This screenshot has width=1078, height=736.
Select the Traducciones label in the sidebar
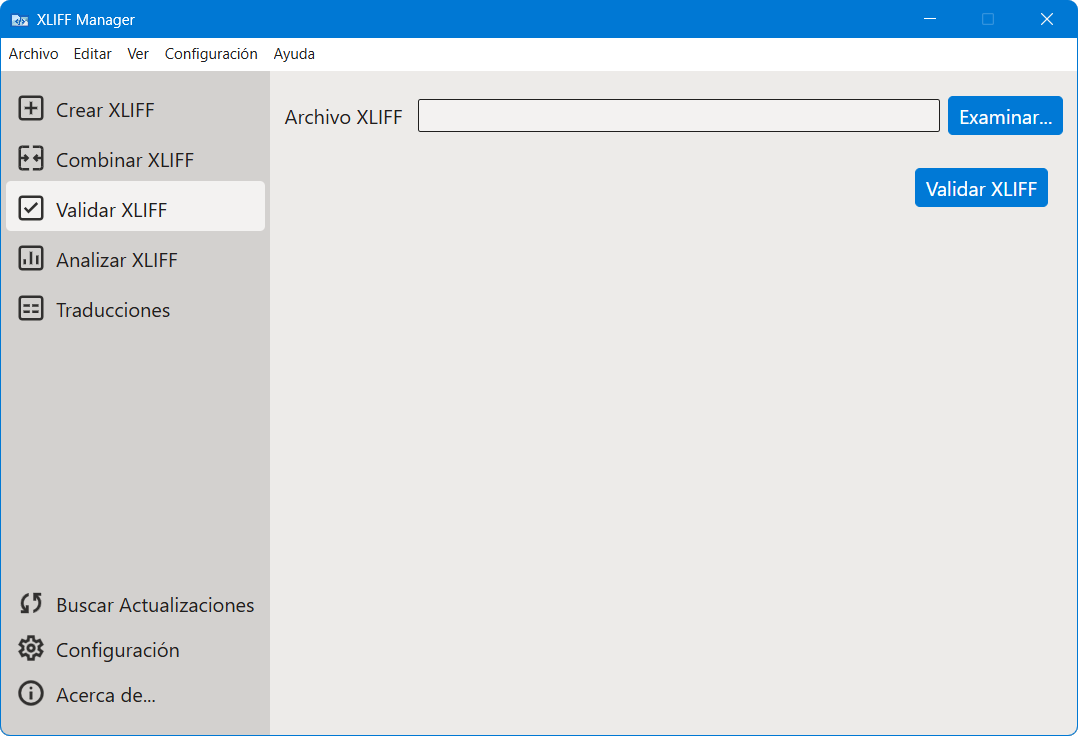click(x=113, y=310)
